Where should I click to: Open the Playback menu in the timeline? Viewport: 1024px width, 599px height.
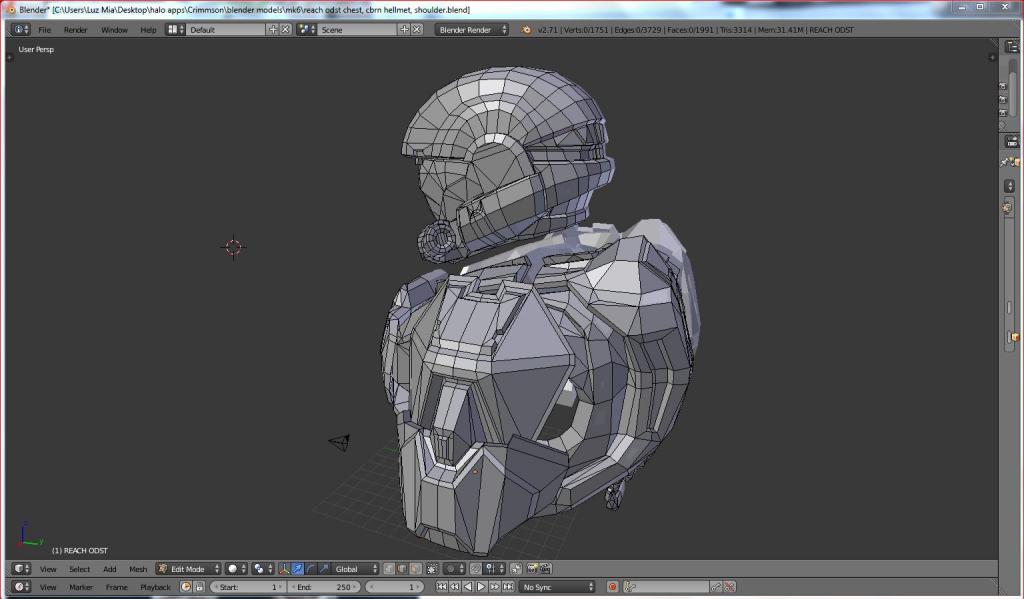point(155,587)
